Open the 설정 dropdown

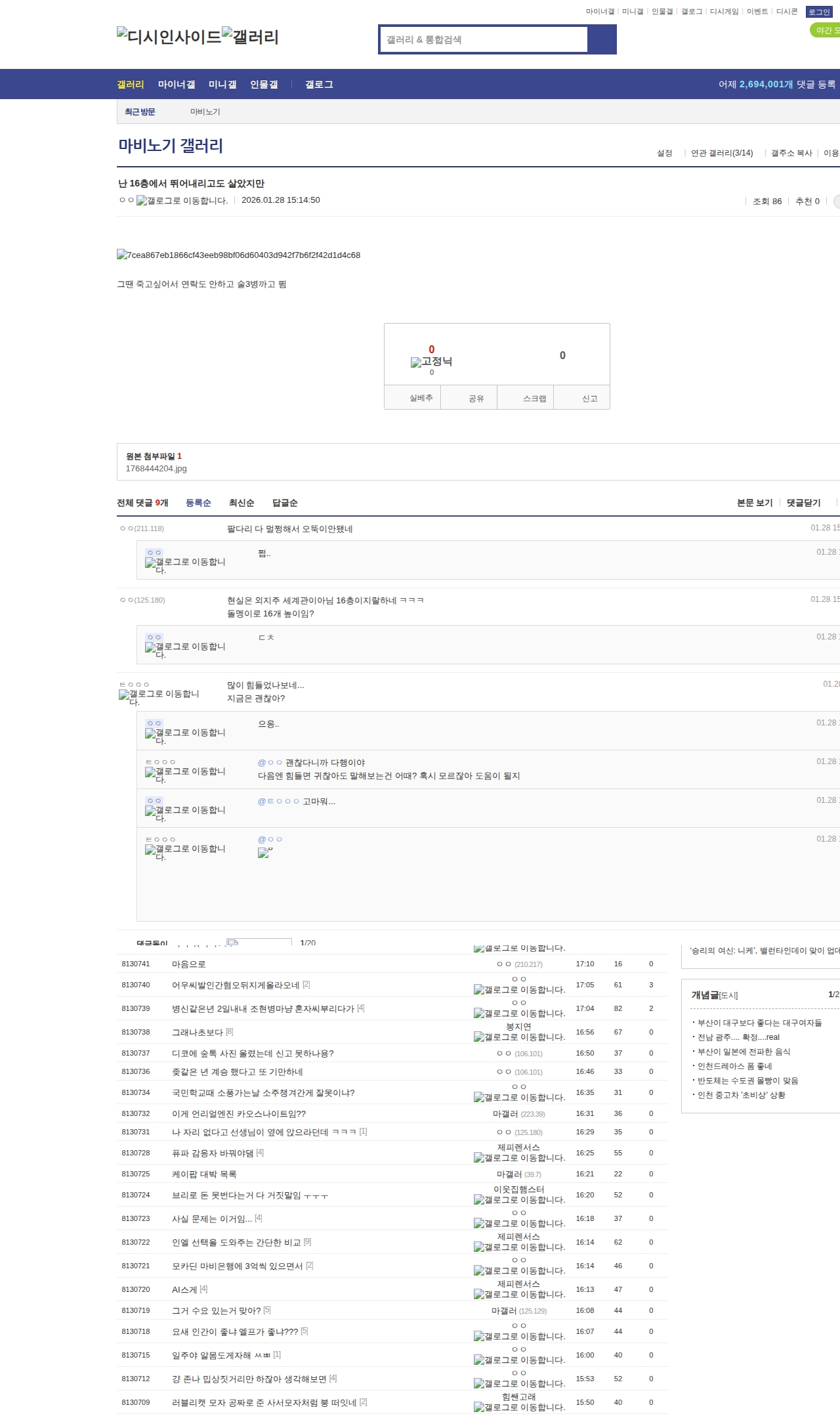click(664, 153)
